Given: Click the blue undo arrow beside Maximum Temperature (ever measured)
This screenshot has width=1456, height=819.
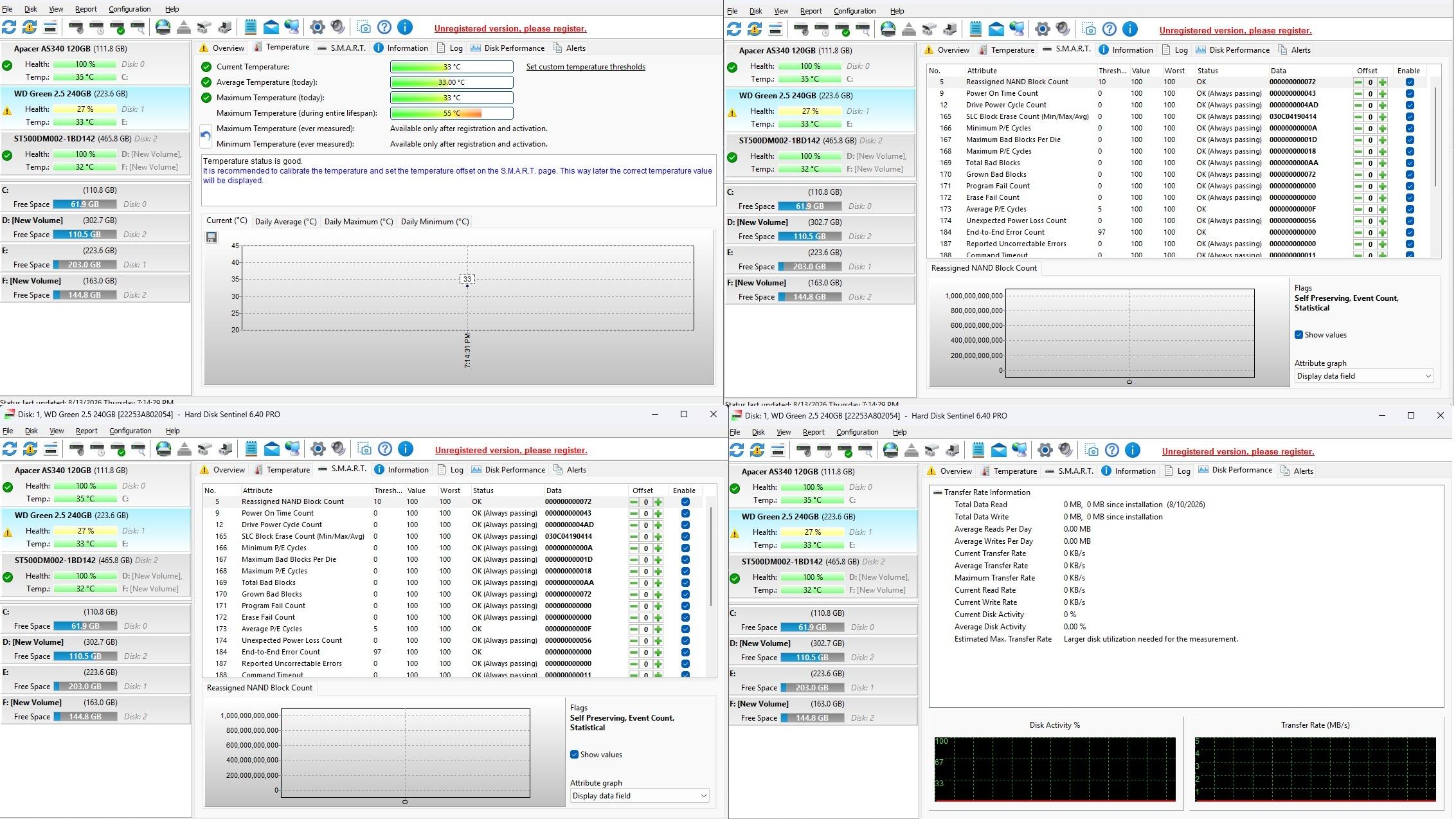Looking at the screenshot, I should click(x=206, y=136).
